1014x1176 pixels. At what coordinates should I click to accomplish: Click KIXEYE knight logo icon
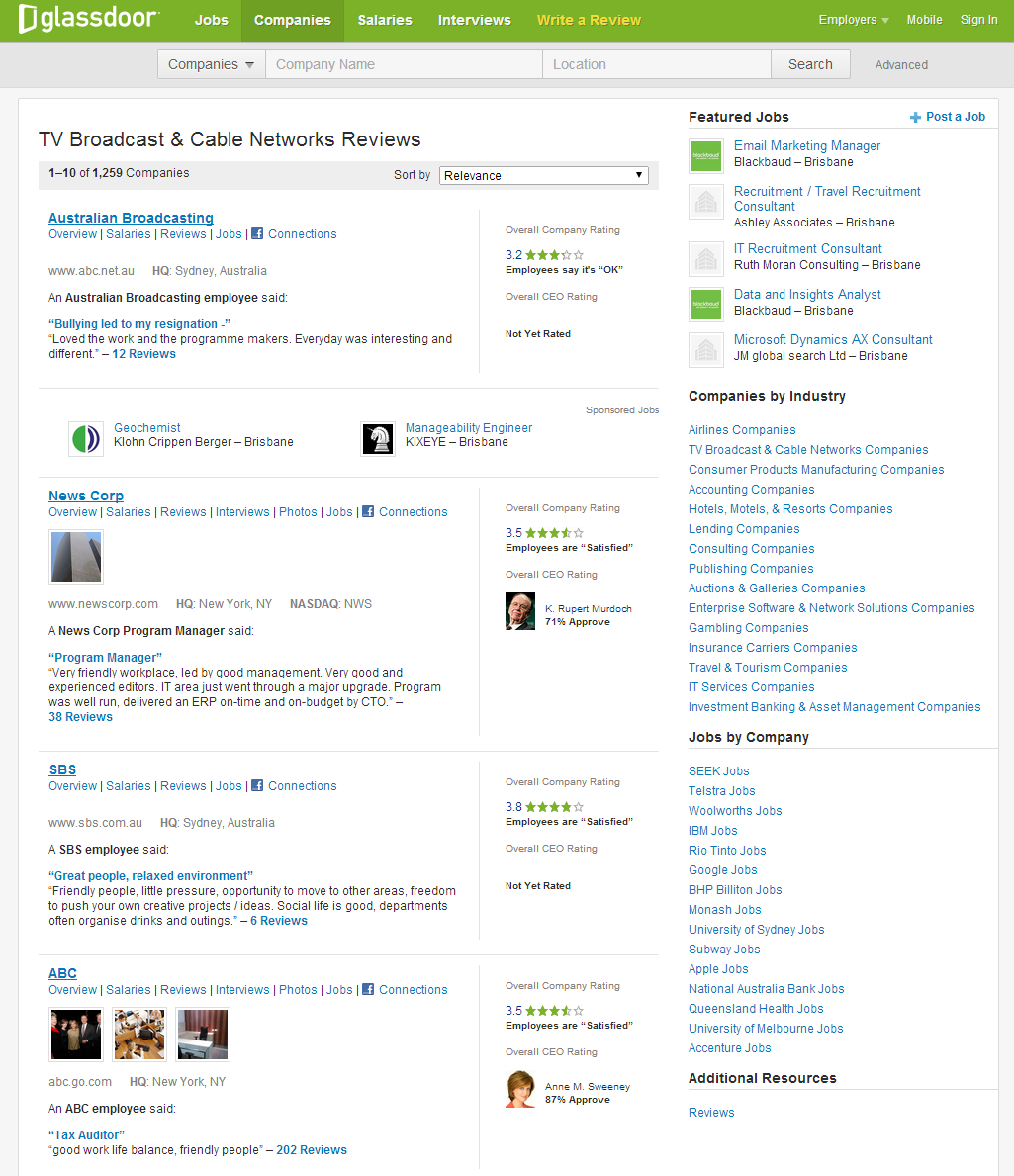pos(378,439)
